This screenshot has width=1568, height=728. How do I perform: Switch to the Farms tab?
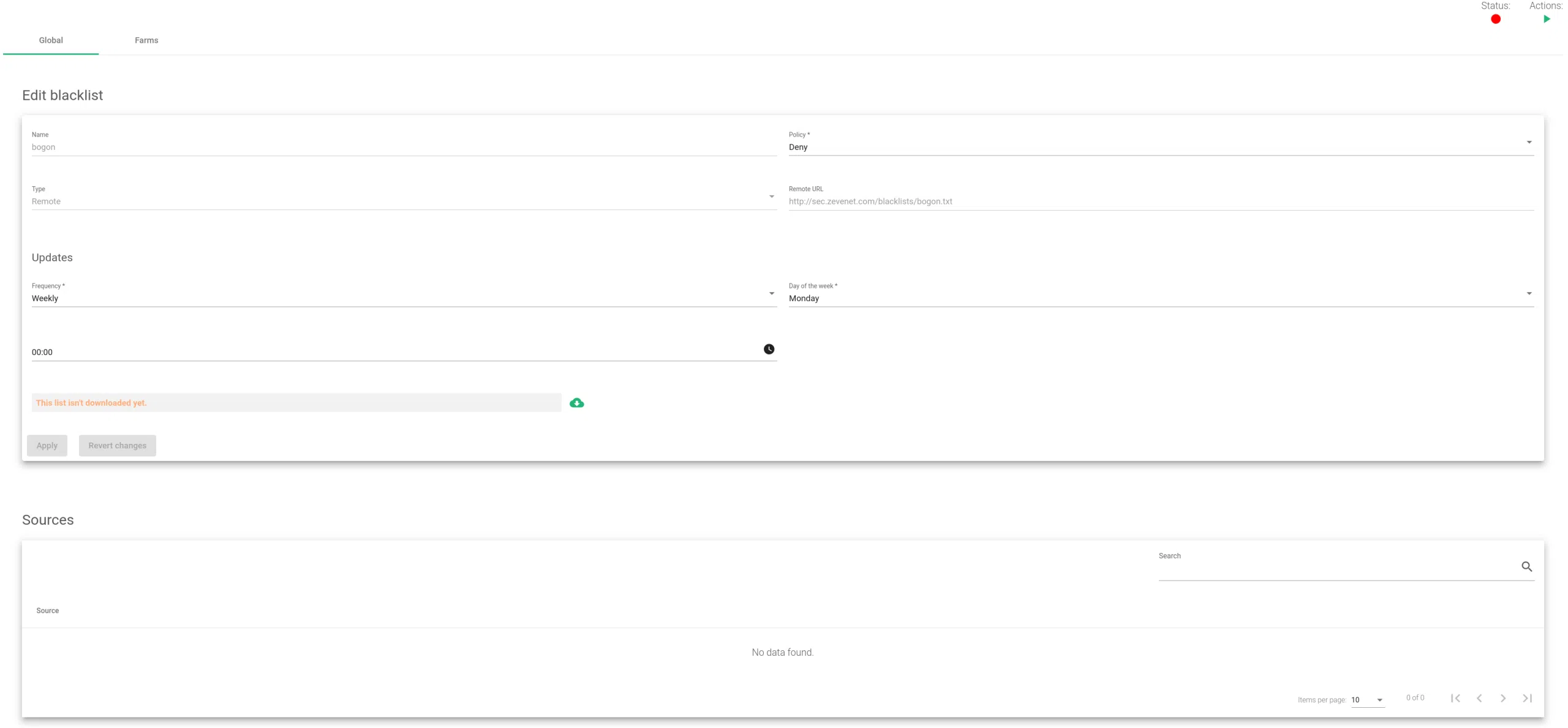146,40
